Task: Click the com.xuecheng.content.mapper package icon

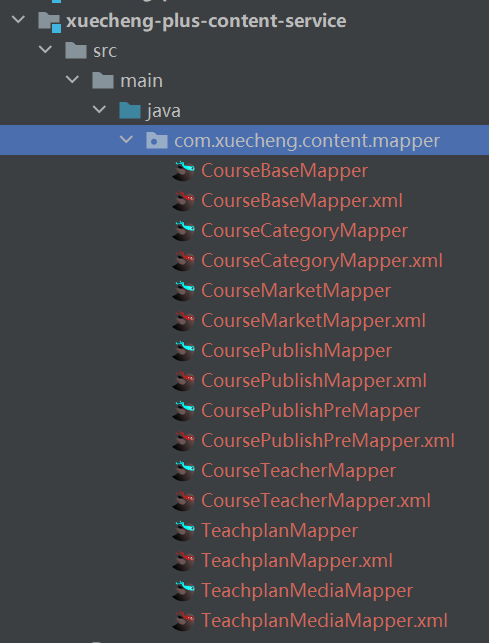Action: (157, 141)
